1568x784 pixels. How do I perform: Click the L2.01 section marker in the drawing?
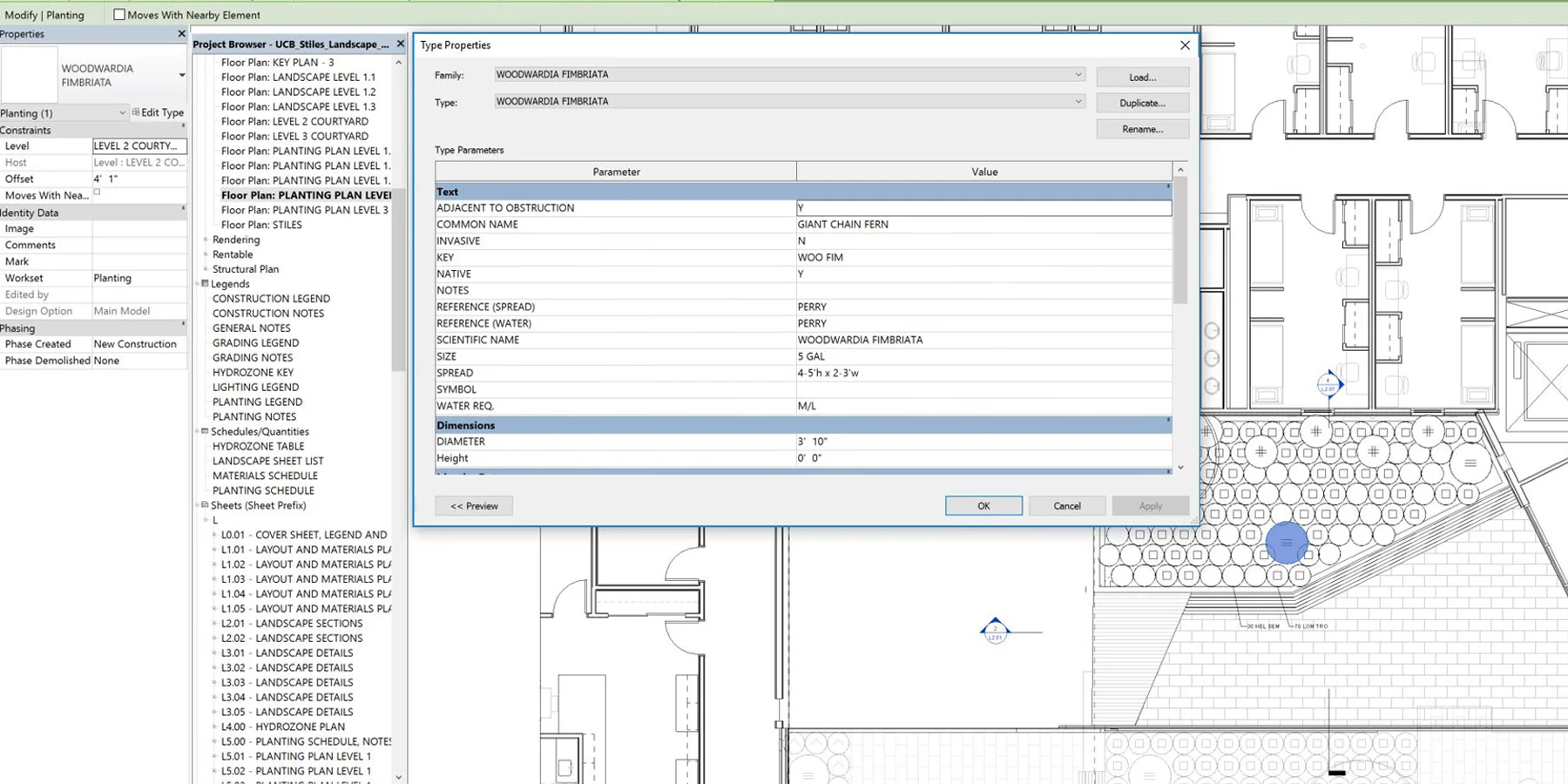coord(995,631)
